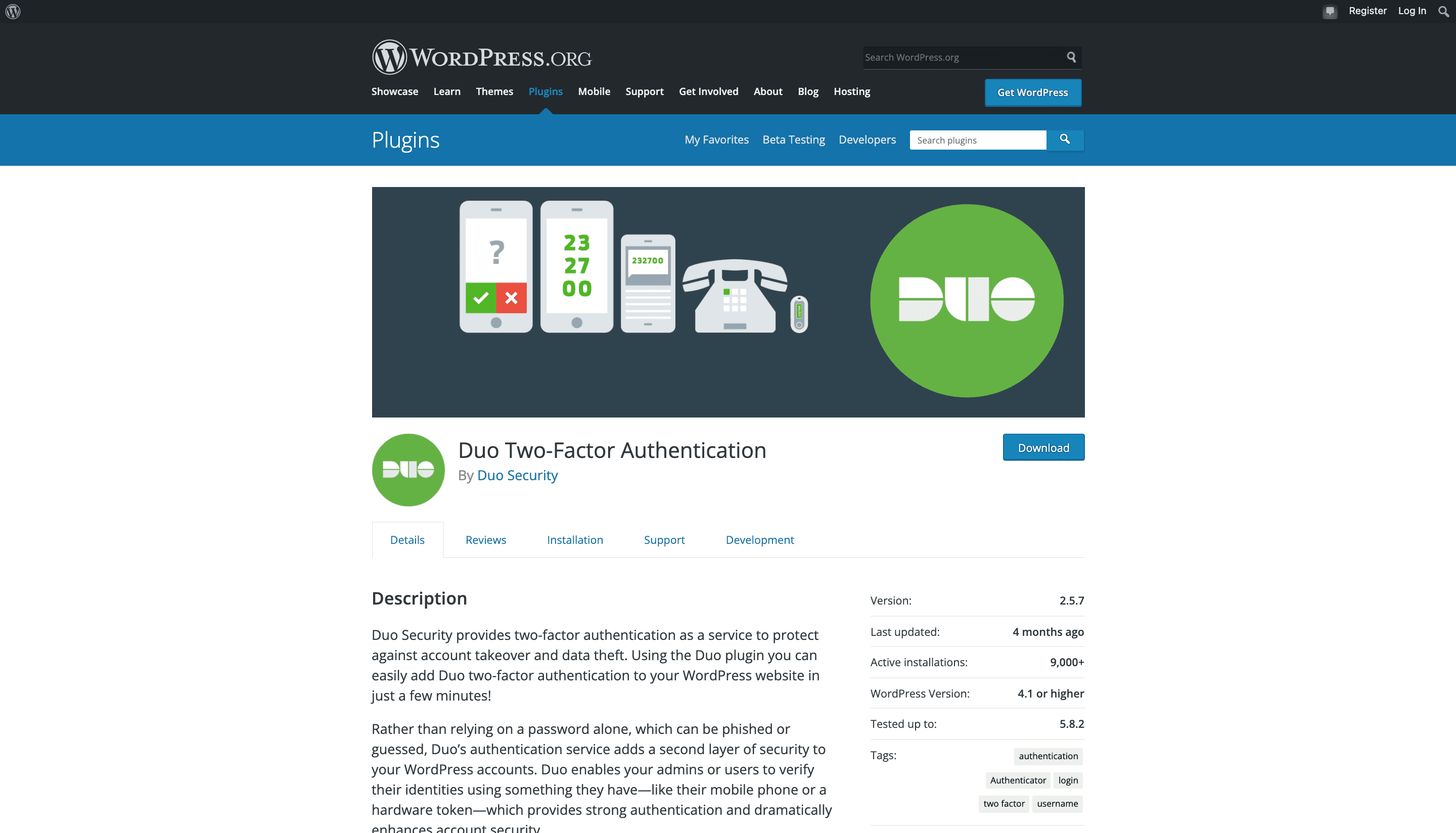This screenshot has width=1456, height=833.
Task: Expand the Installation tab section
Action: (x=575, y=540)
